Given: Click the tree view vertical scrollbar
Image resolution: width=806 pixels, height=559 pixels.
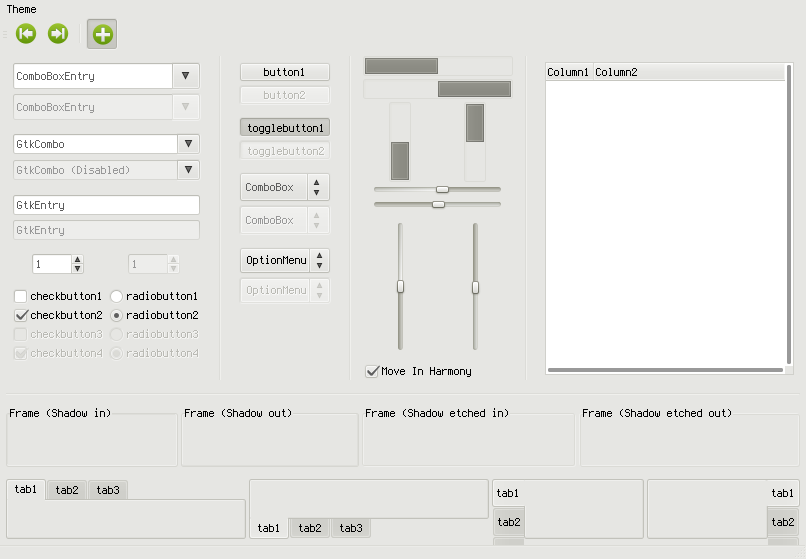Looking at the screenshot, I should point(789,214).
